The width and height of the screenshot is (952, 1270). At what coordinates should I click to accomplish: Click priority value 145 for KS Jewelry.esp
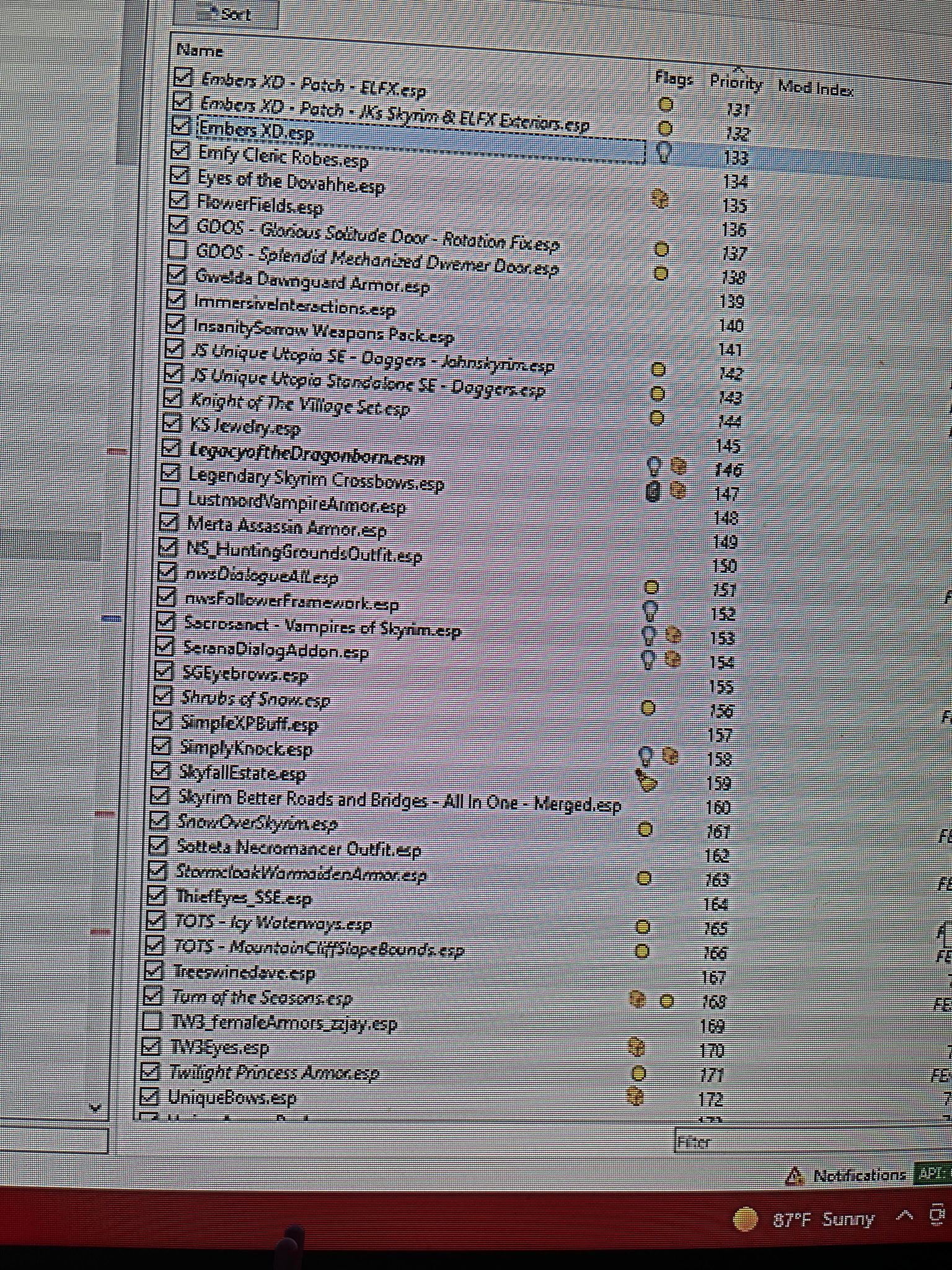[728, 445]
